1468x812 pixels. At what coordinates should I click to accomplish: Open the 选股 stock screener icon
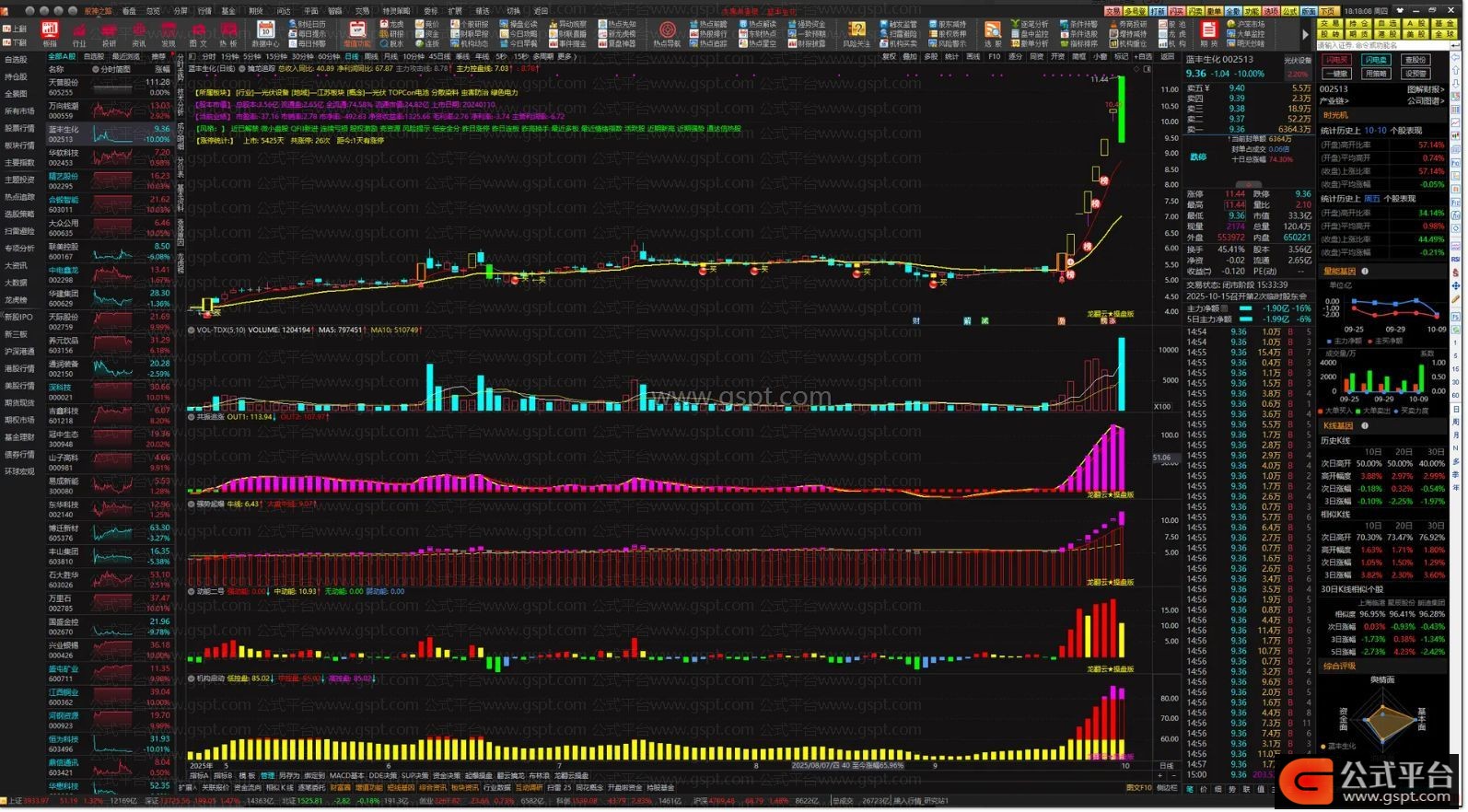[x=993, y=29]
